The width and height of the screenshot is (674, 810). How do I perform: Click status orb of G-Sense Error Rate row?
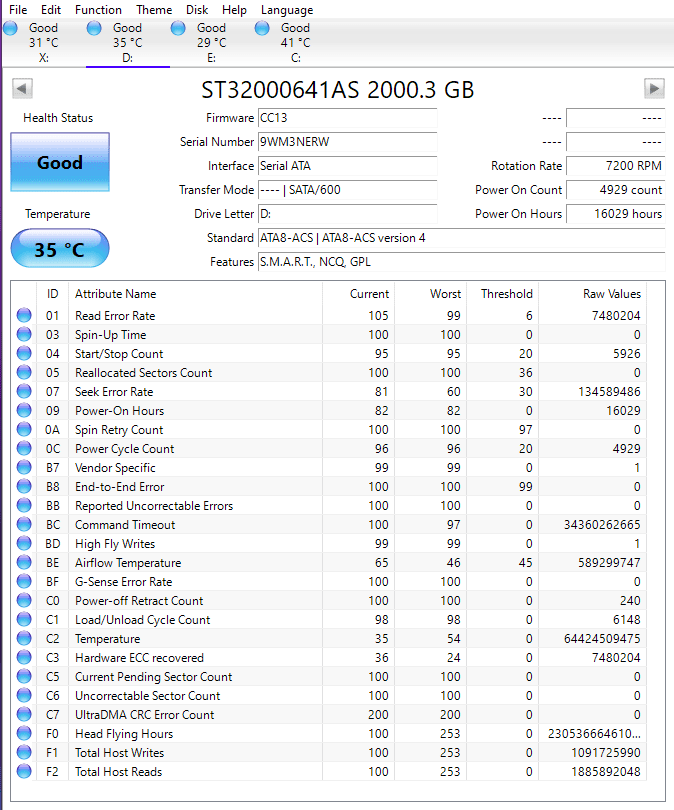click(24, 582)
